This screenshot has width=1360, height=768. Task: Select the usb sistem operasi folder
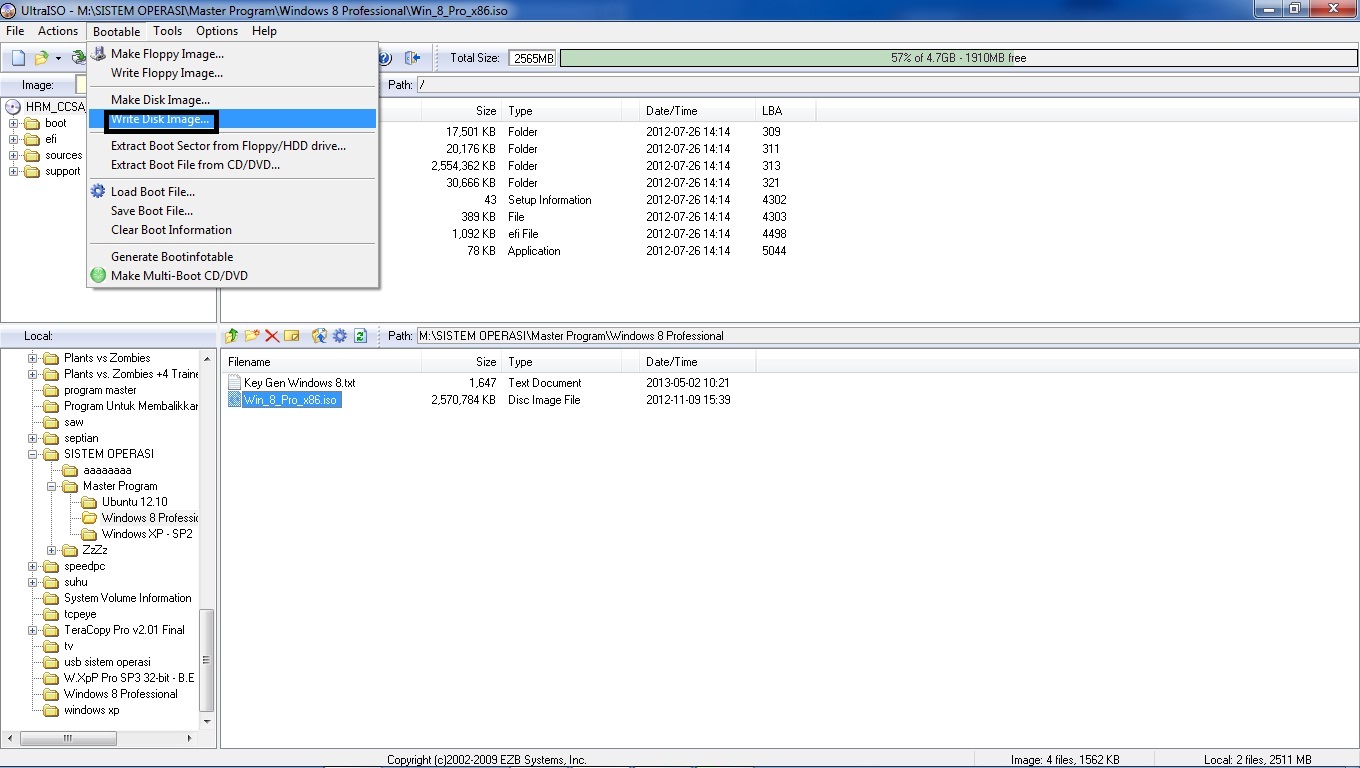coord(107,662)
